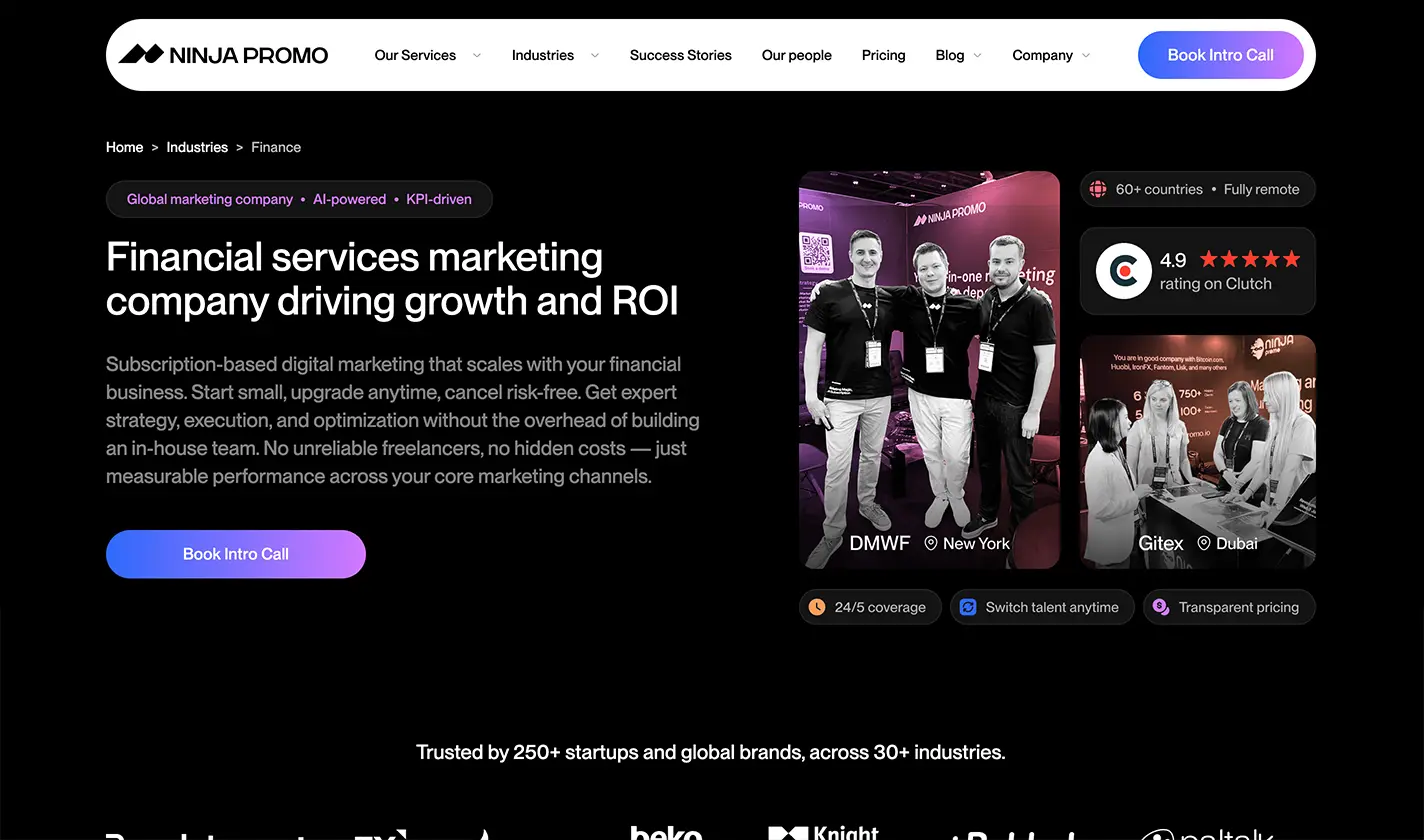Click the Finance breadcrumb text
This screenshot has height=840, width=1424.
[276, 147]
